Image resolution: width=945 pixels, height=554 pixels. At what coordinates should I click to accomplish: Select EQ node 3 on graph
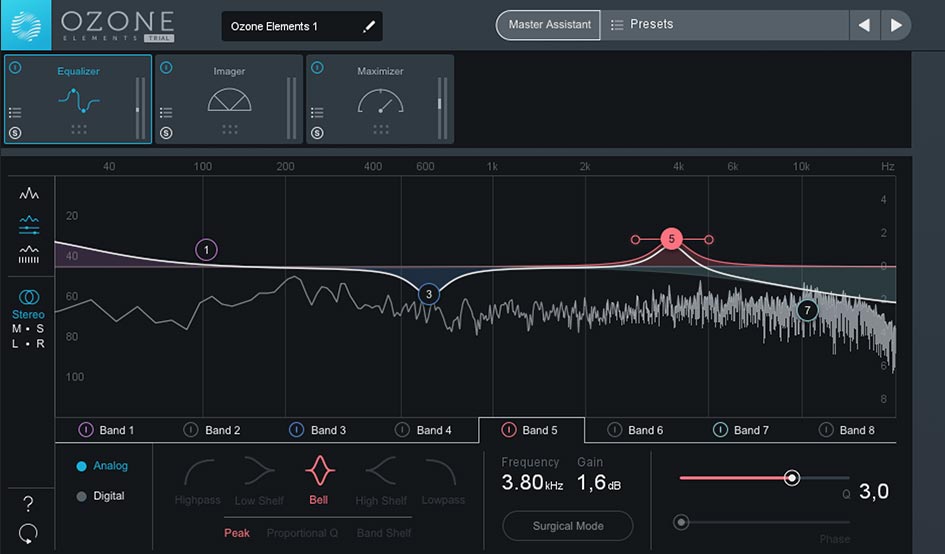[x=429, y=294]
